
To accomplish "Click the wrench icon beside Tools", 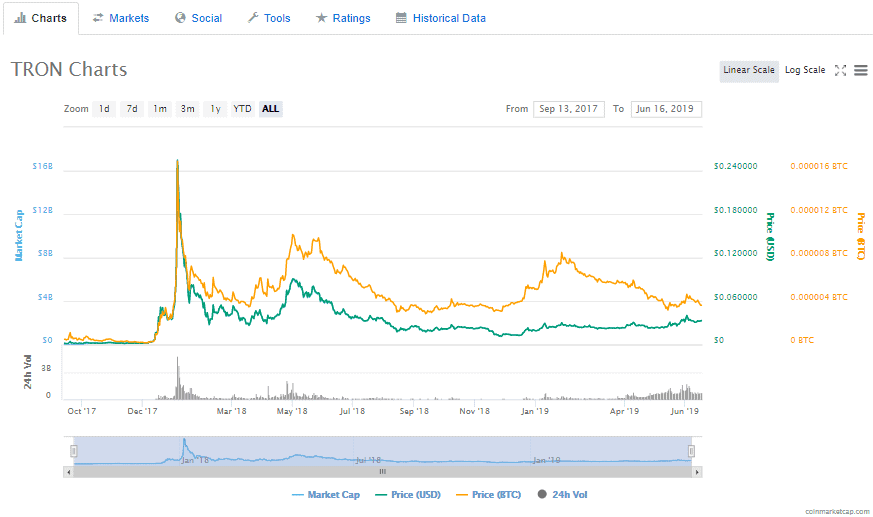I will click(253, 18).
